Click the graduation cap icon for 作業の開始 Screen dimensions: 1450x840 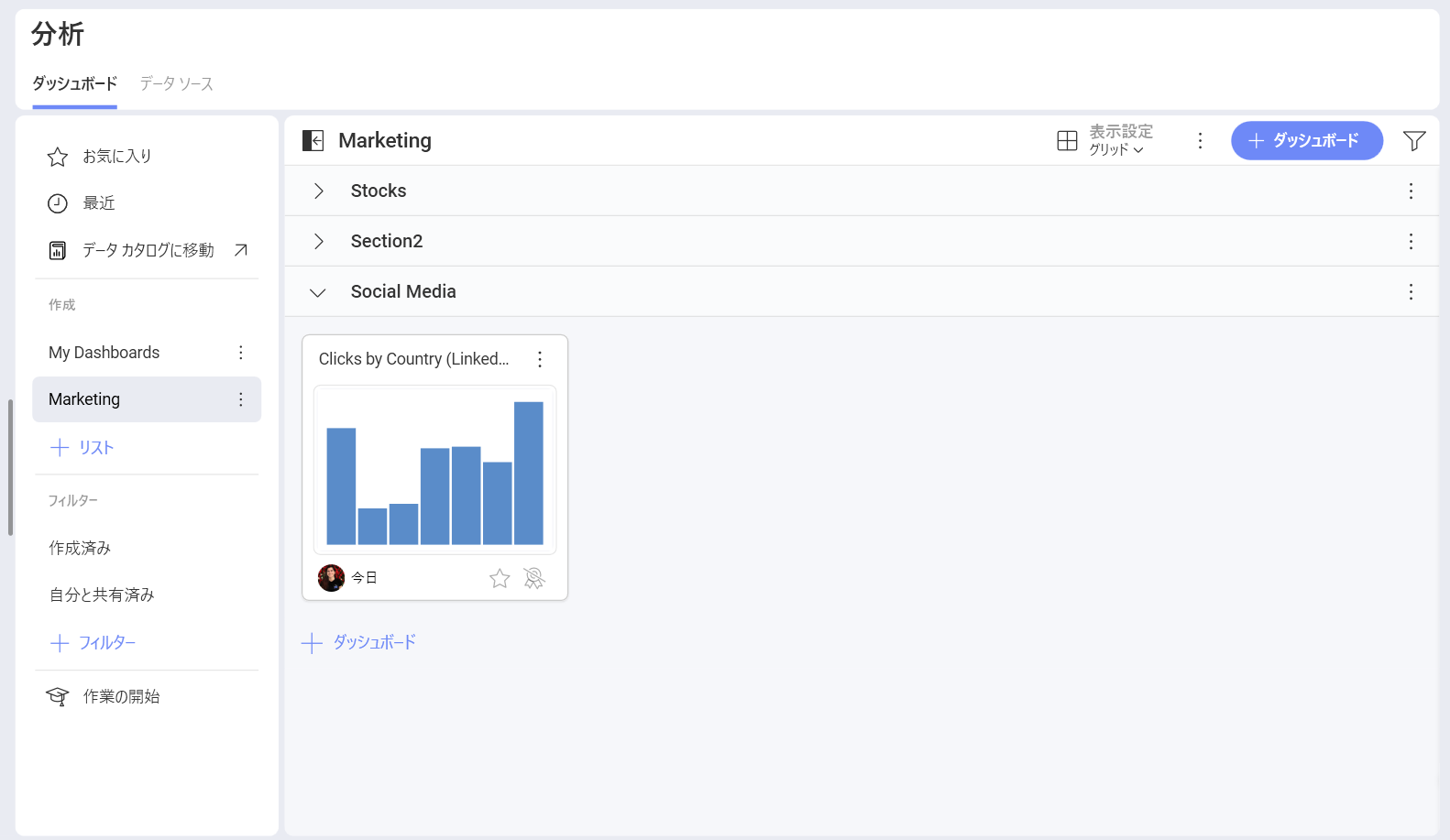58,697
